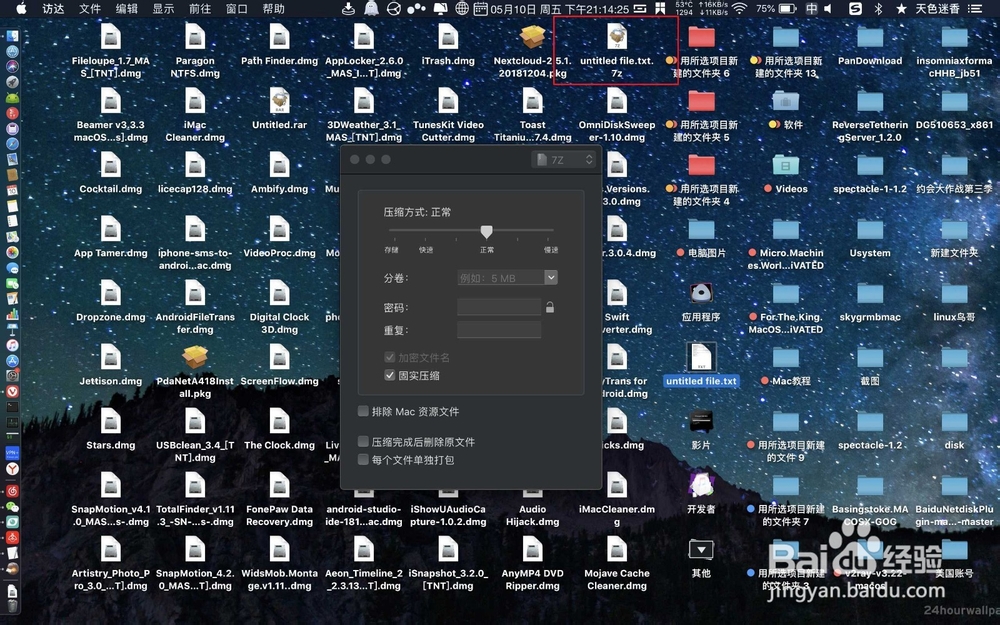Open WeChat from the dock
This screenshot has width=1000, height=625.
[x=12, y=507]
